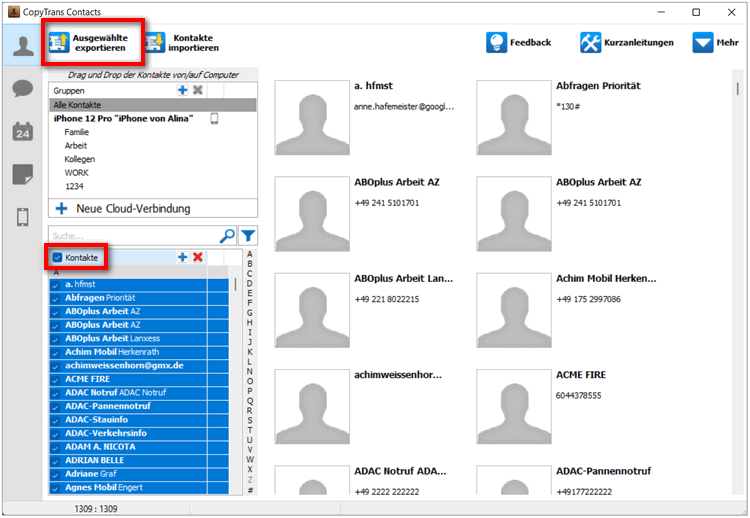
Task: Select ADAM A. NICOTA contact row
Action: pos(139,447)
